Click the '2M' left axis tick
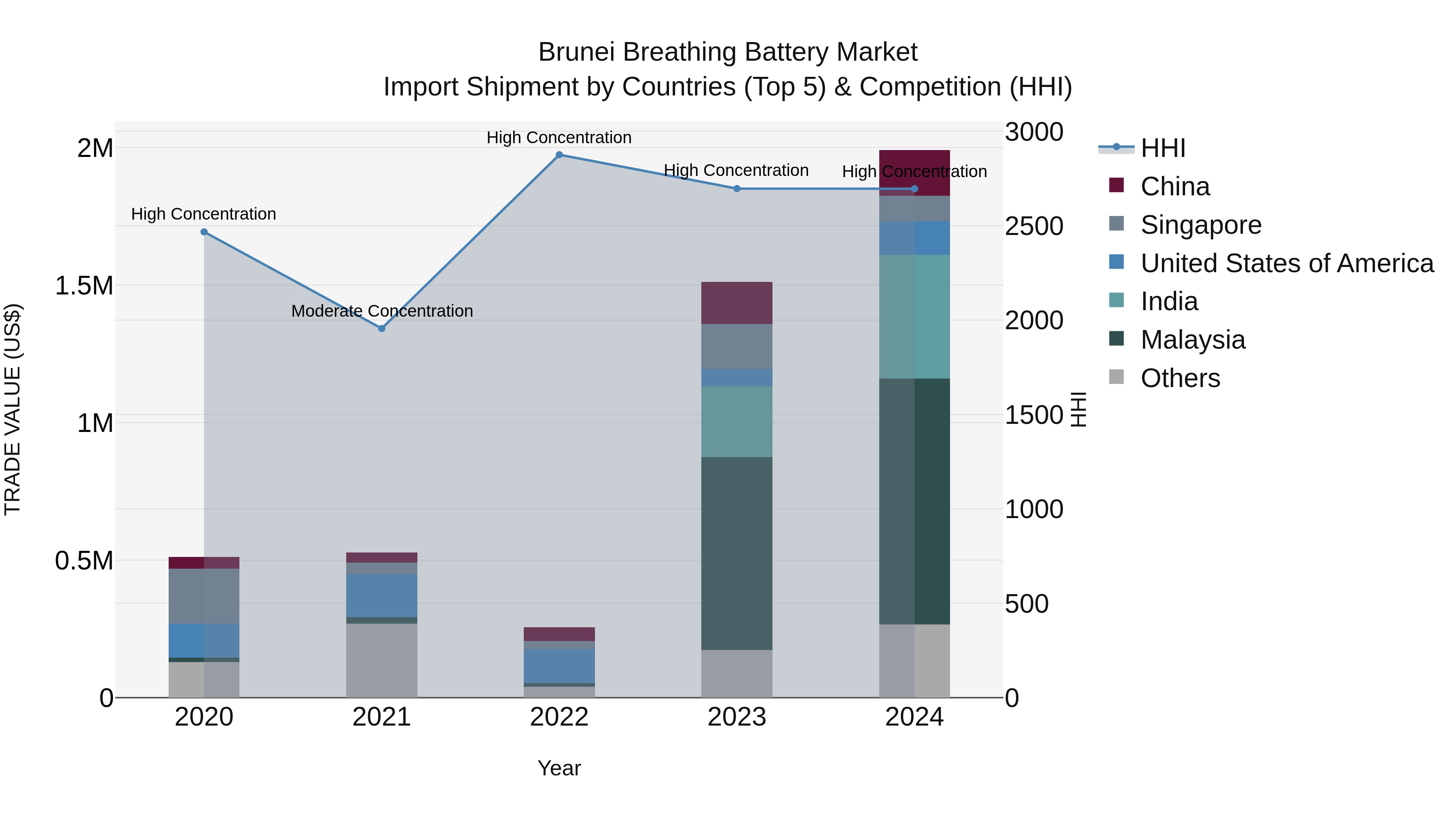The height and width of the screenshot is (819, 1456). tap(95, 148)
